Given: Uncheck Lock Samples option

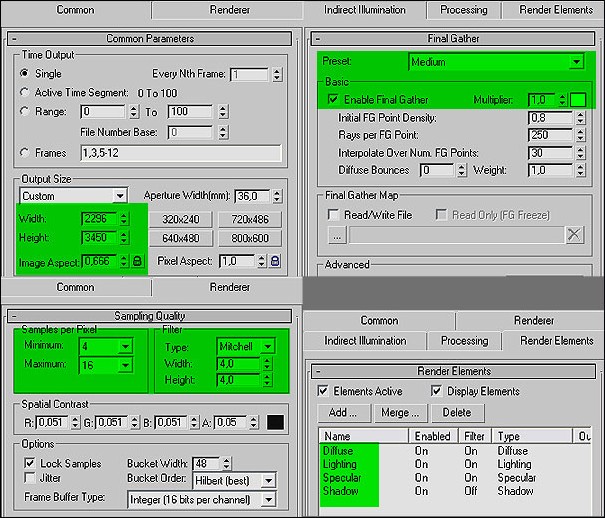Looking at the screenshot, I should (30, 463).
